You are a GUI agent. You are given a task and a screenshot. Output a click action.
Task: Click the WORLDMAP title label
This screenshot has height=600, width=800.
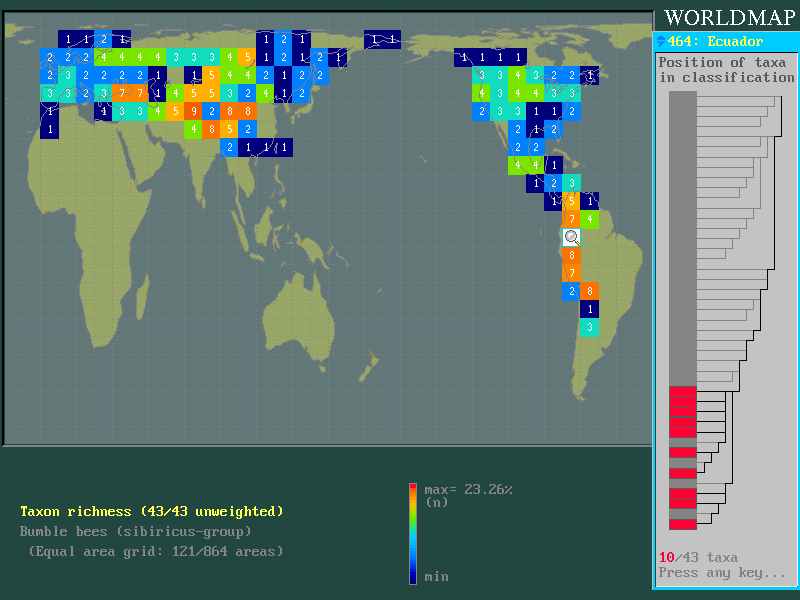pos(727,17)
